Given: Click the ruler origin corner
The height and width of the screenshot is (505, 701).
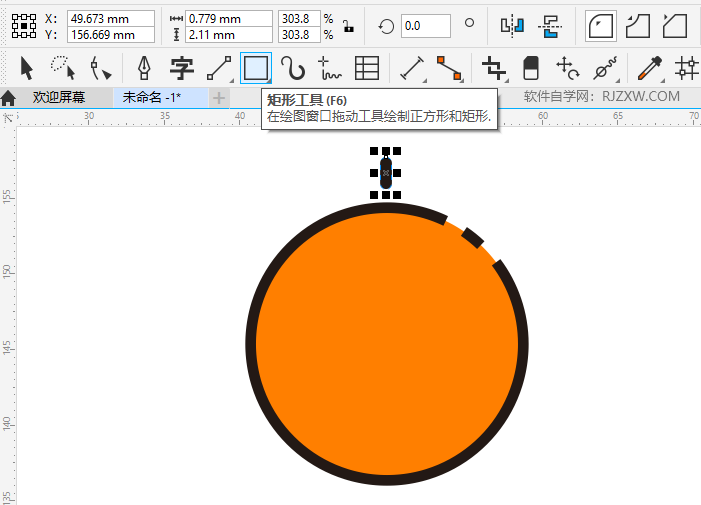Looking at the screenshot, I should point(8,118).
